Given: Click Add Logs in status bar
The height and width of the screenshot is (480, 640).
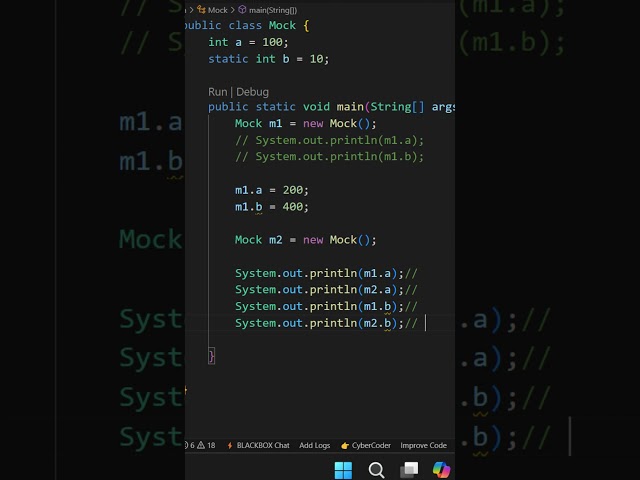Looking at the screenshot, I should click(314, 445).
